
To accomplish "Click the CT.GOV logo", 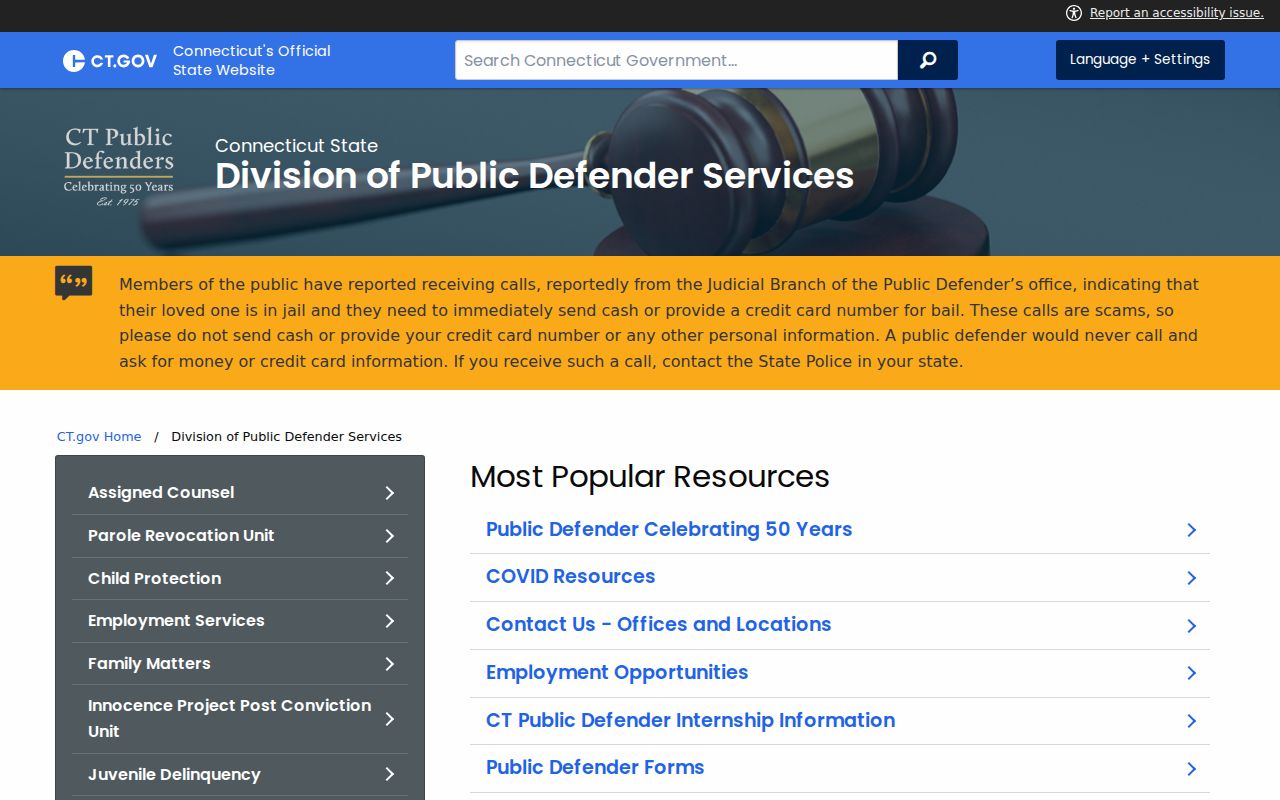I will [110, 61].
